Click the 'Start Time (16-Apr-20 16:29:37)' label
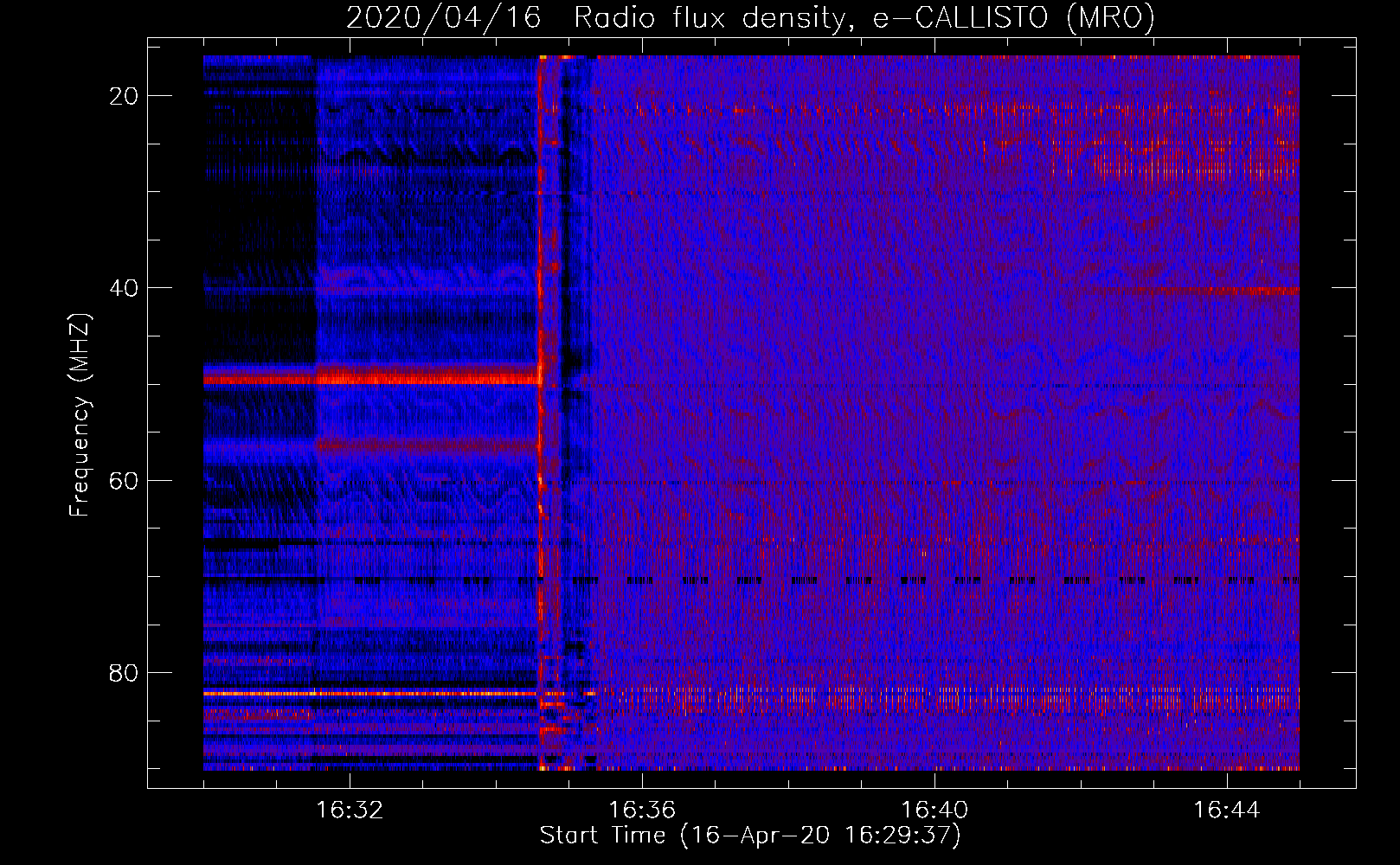 tap(750, 836)
